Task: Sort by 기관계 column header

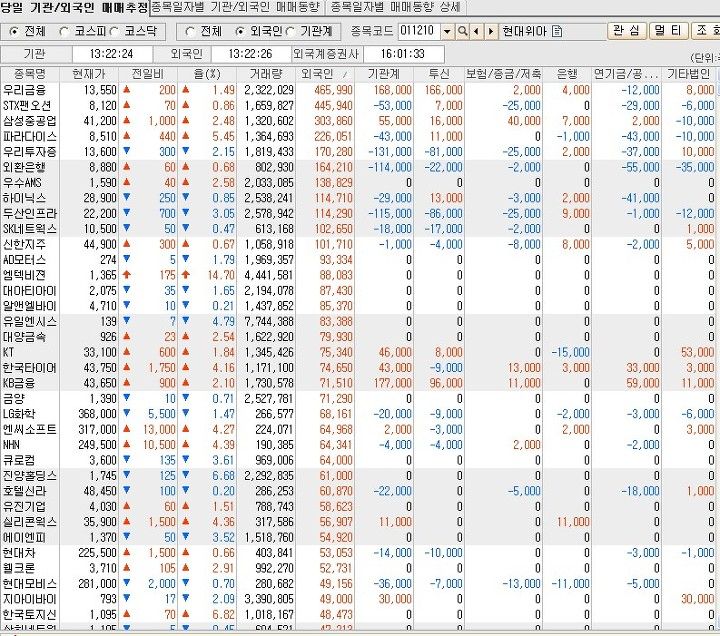Action: [384, 74]
